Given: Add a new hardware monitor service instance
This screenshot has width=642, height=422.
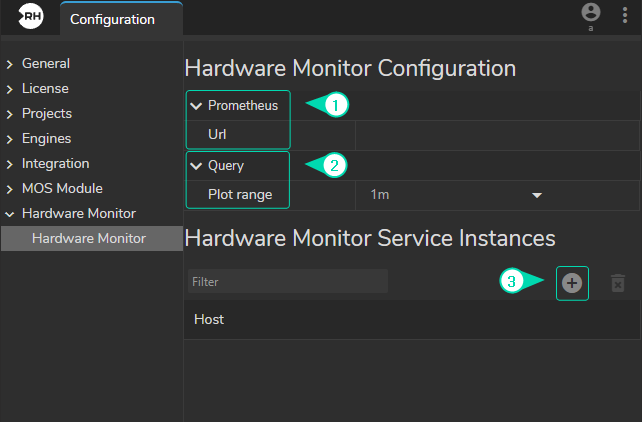Looking at the screenshot, I should point(572,283).
